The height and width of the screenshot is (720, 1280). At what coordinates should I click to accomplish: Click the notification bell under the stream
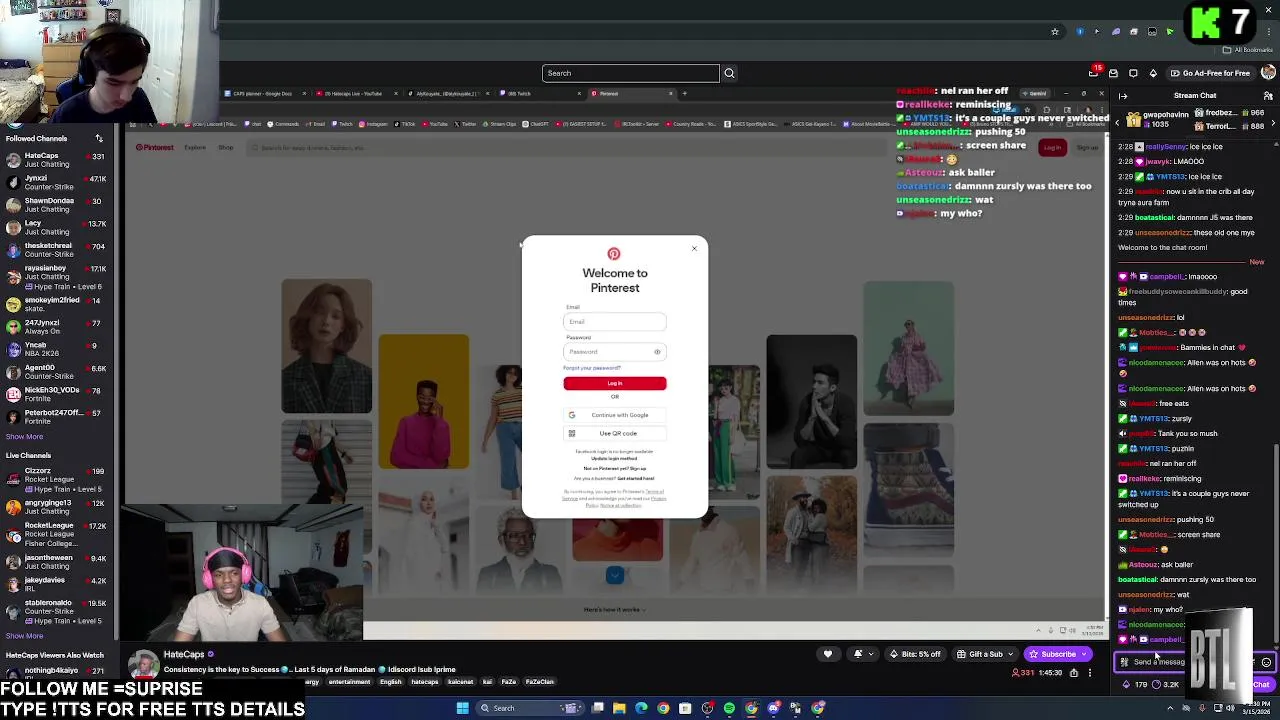click(858, 654)
